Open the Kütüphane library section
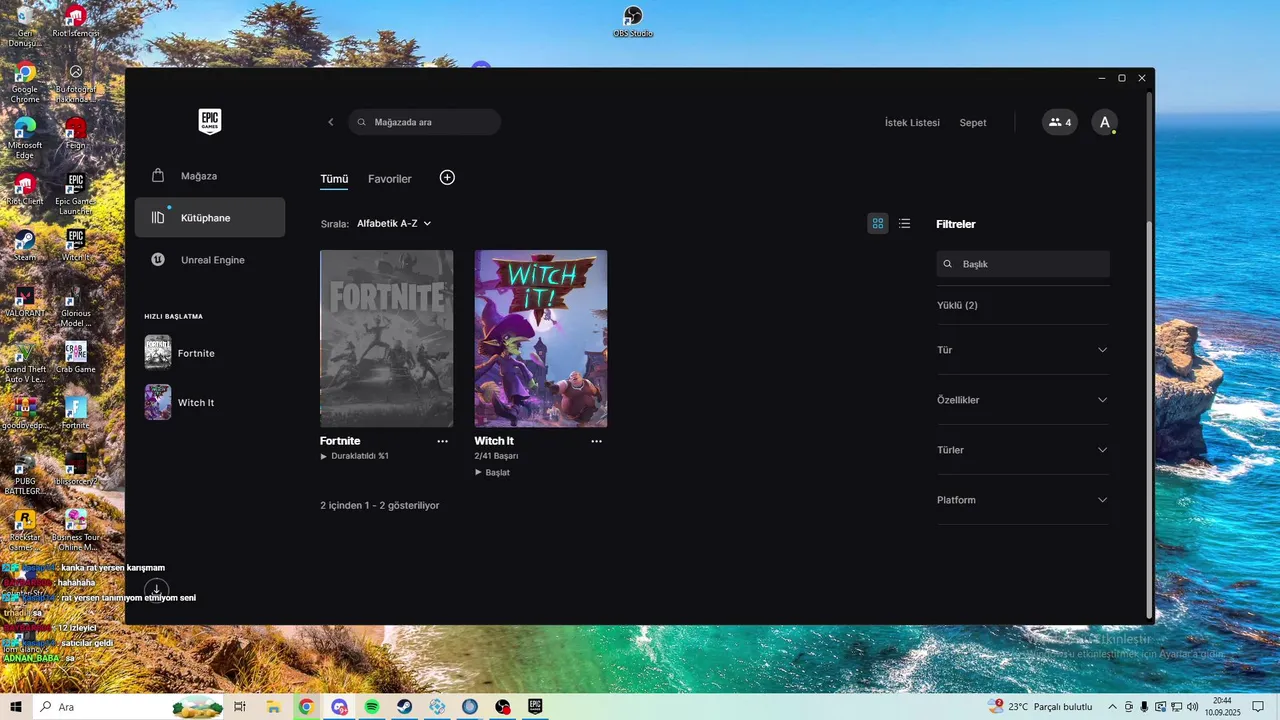 pyautogui.click(x=210, y=217)
